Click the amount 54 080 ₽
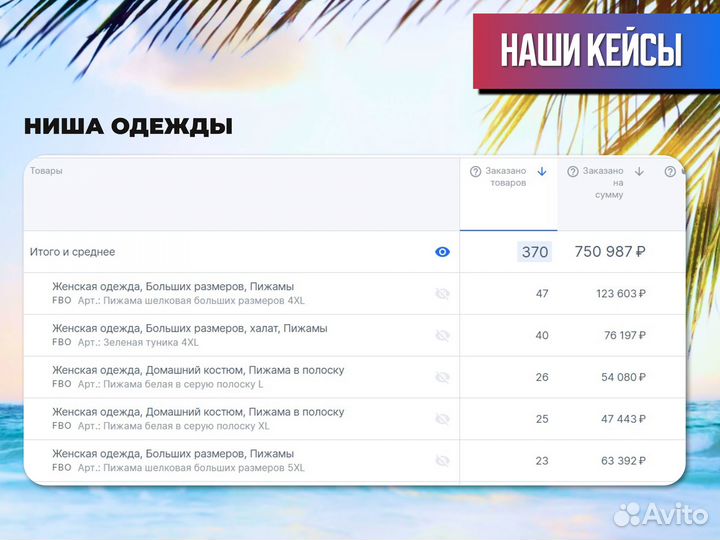 [623, 377]
